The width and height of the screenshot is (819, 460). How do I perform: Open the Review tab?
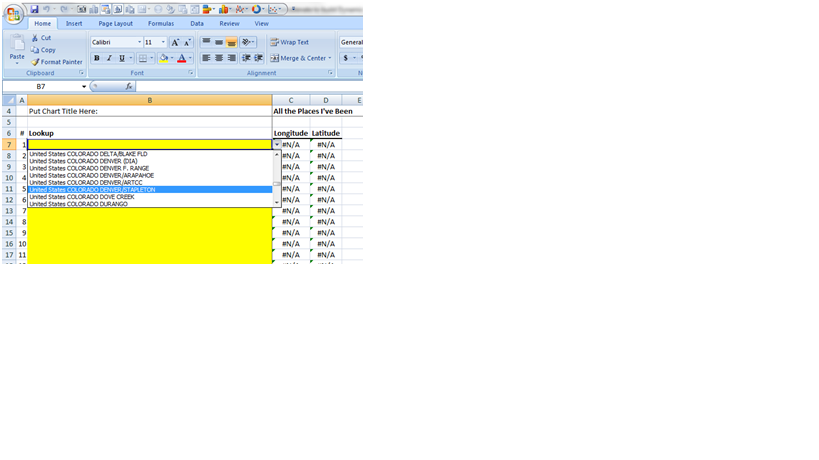pos(229,23)
